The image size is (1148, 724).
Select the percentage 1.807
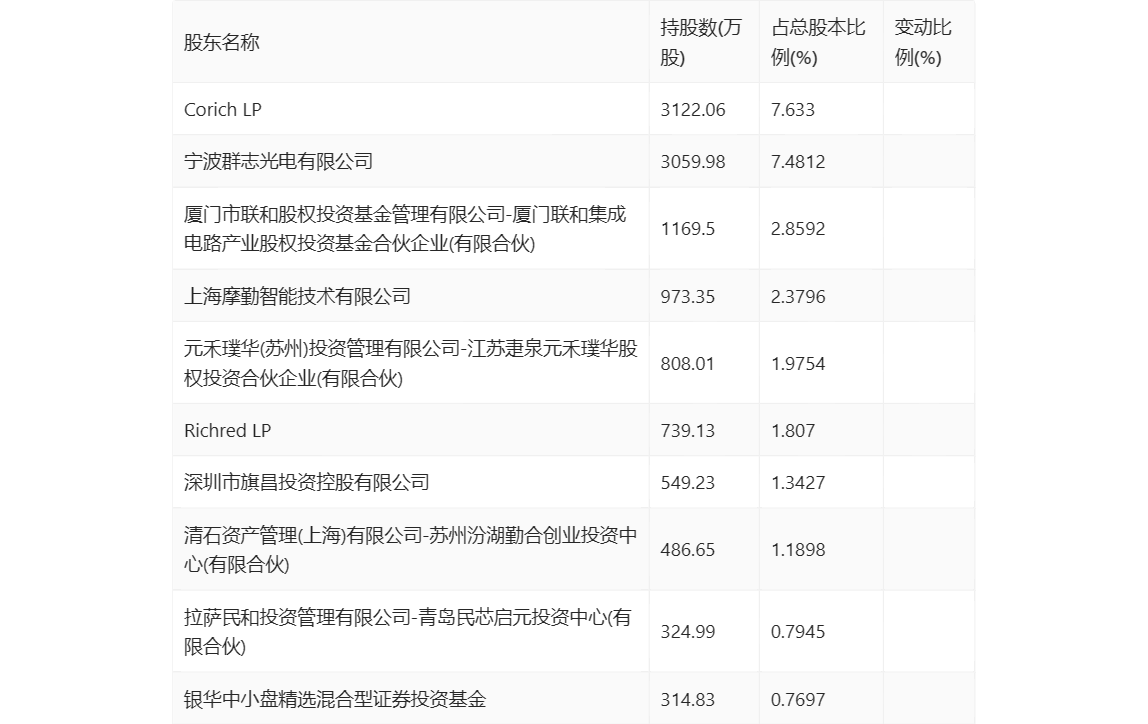pyautogui.click(x=793, y=431)
